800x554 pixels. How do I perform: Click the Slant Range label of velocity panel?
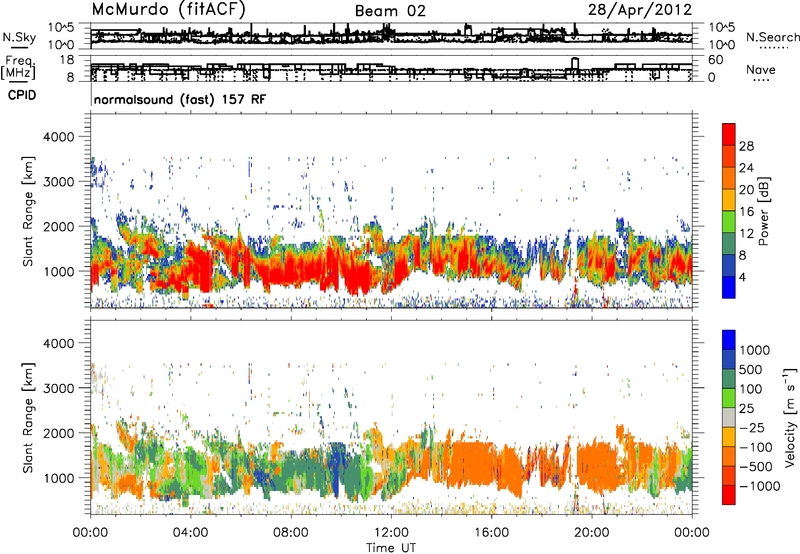[x=28, y=417]
